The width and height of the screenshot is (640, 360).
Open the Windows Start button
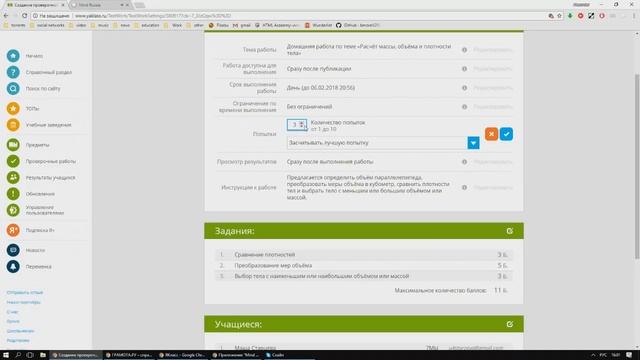click(x=6, y=355)
